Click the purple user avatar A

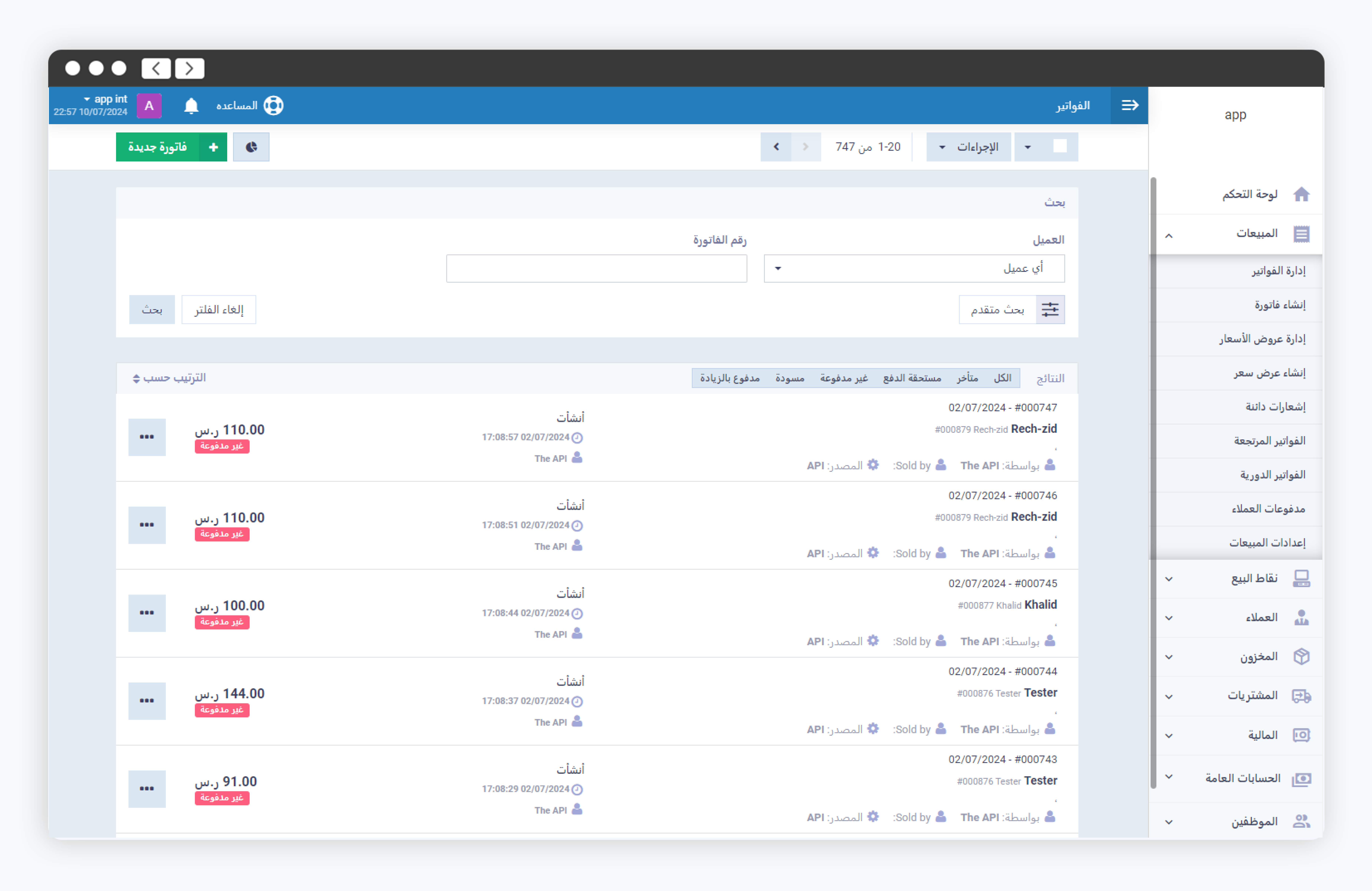click(149, 105)
